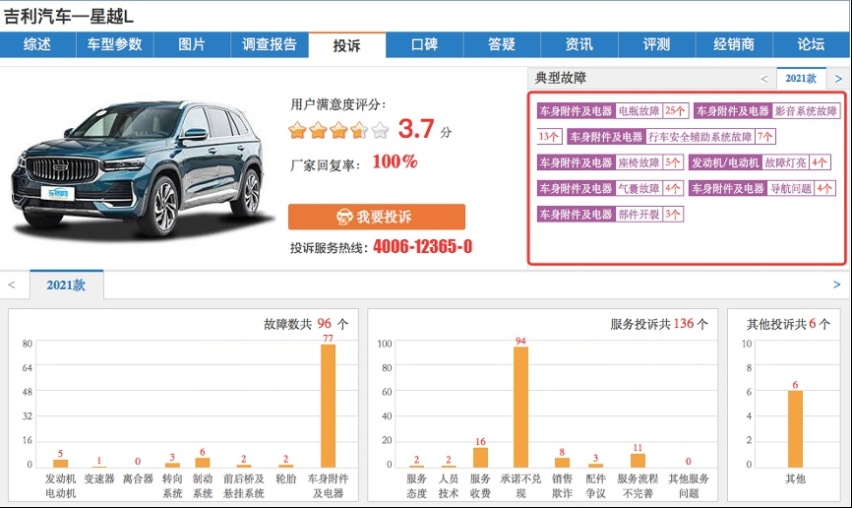This screenshot has width=852, height=508.
Task: Click the 承诺不兑现 bar showing 94
Action: pos(521,407)
